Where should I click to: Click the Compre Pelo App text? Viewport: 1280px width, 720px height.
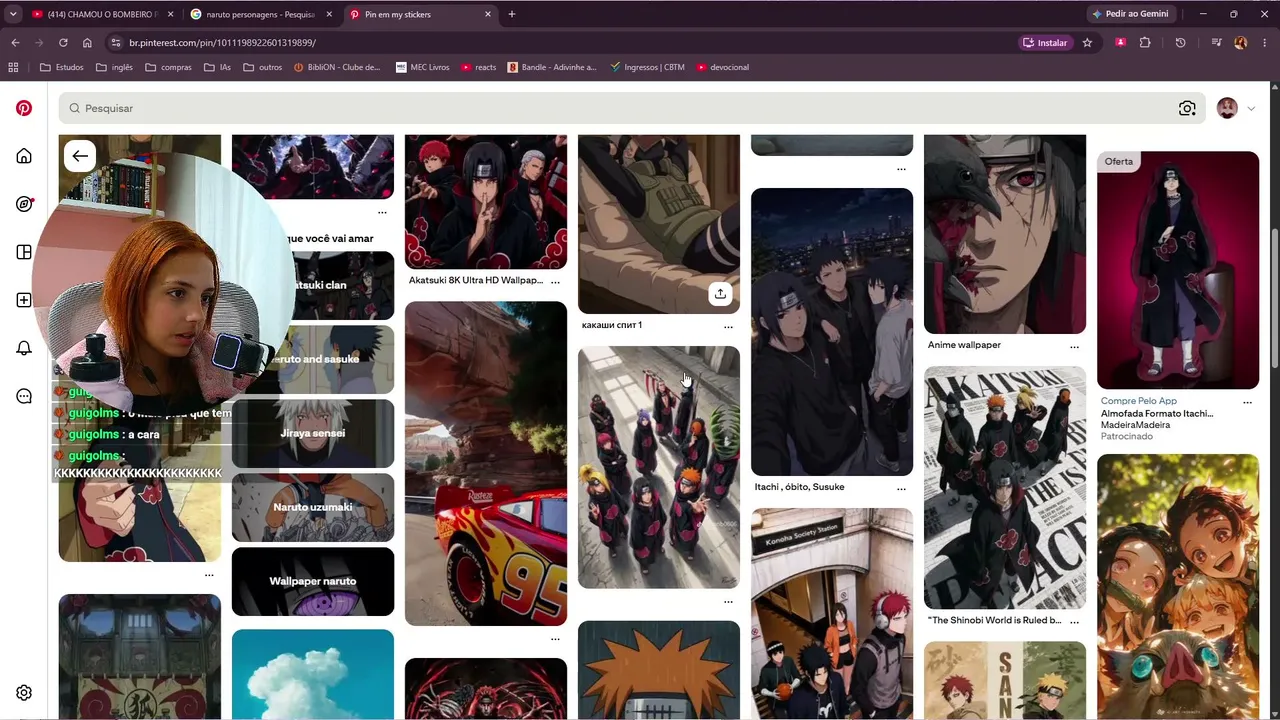[1139, 401]
